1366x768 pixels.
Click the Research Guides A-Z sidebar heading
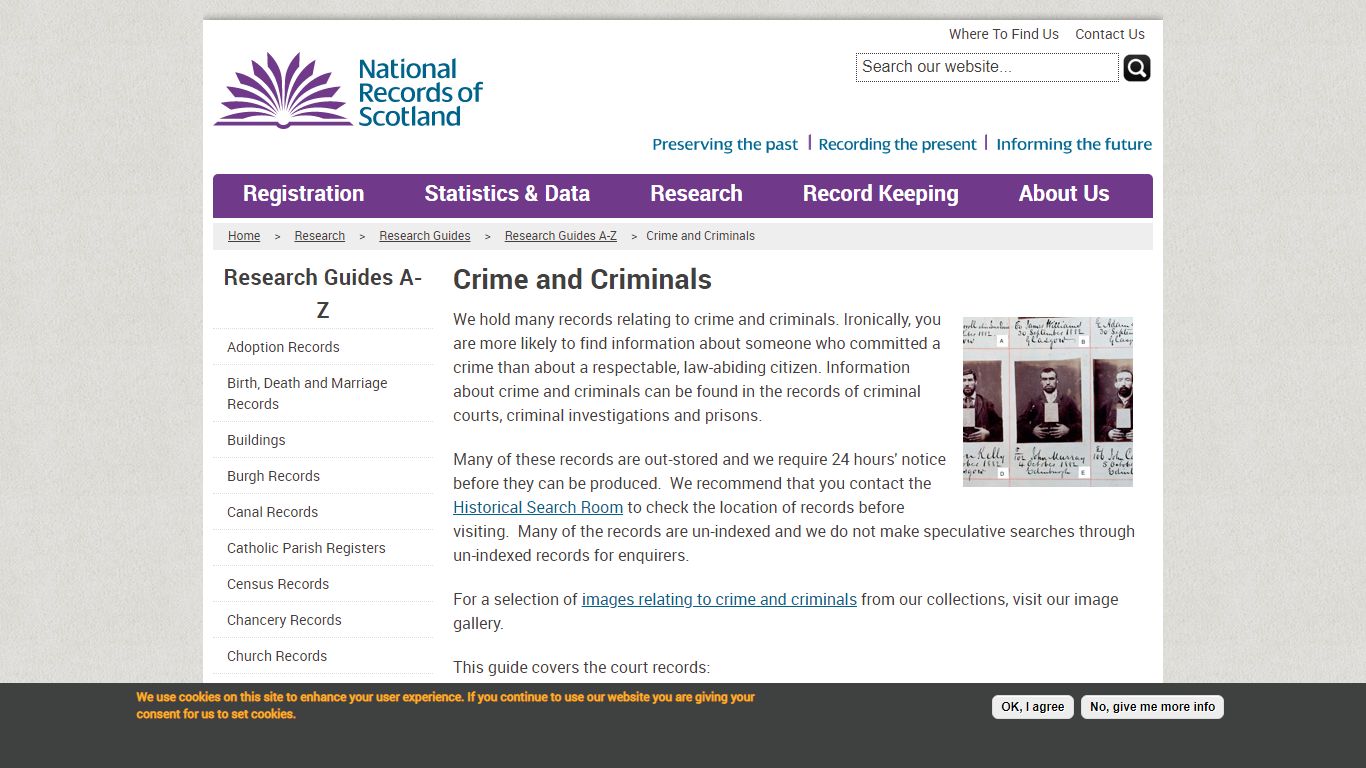[322, 293]
